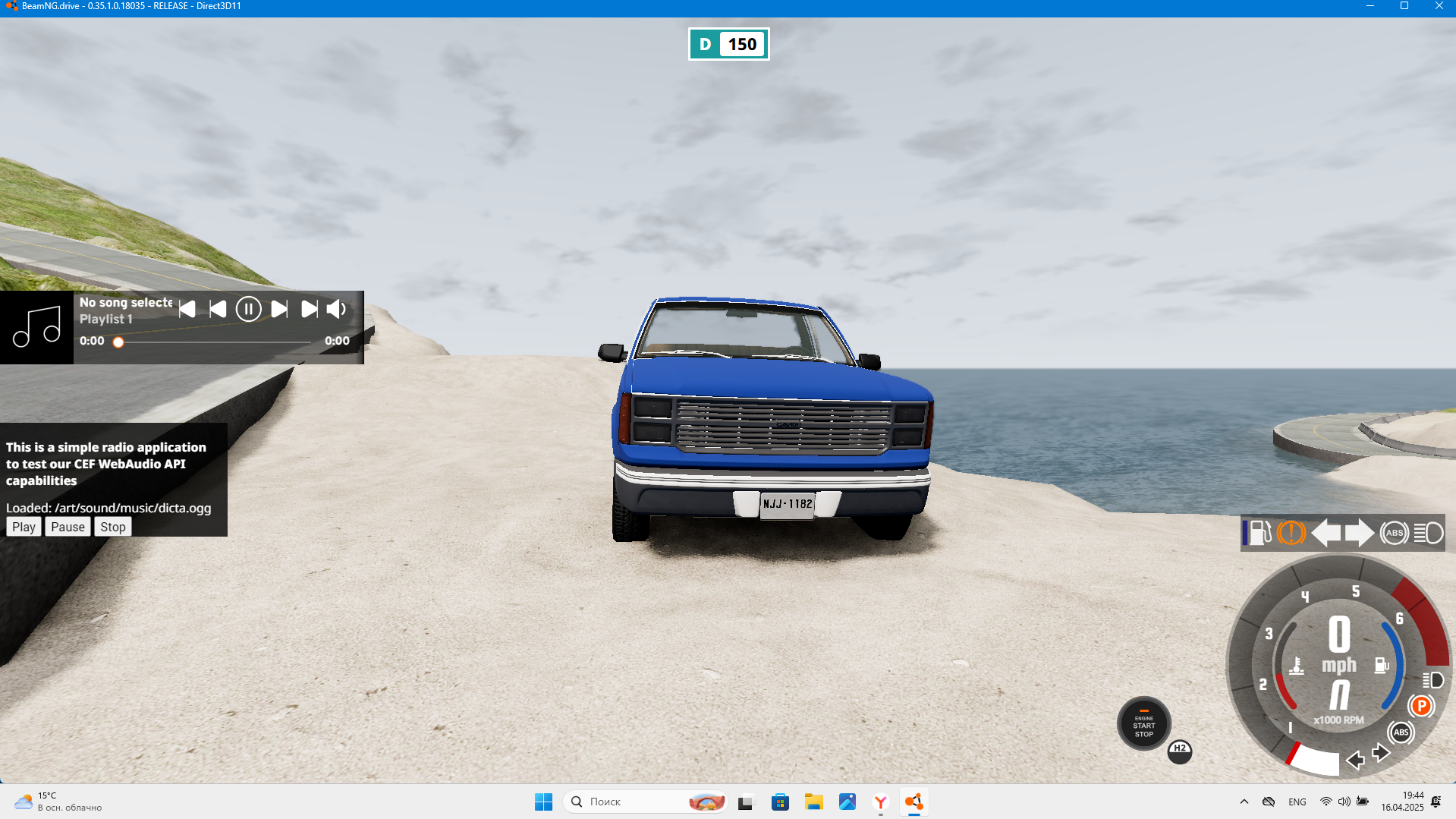The image size is (1456, 819).
Task: Switch the ENG input language indicator
Action: 1297,802
